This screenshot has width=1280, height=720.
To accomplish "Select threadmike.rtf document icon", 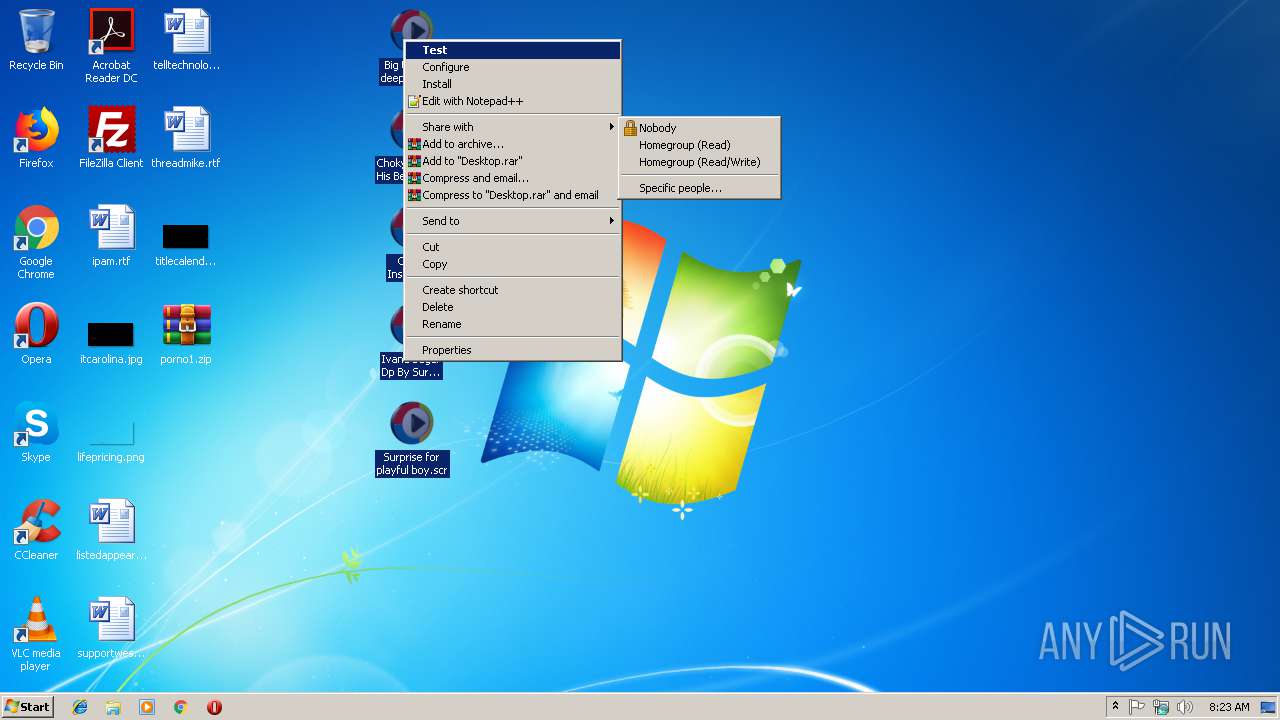I will point(186,139).
